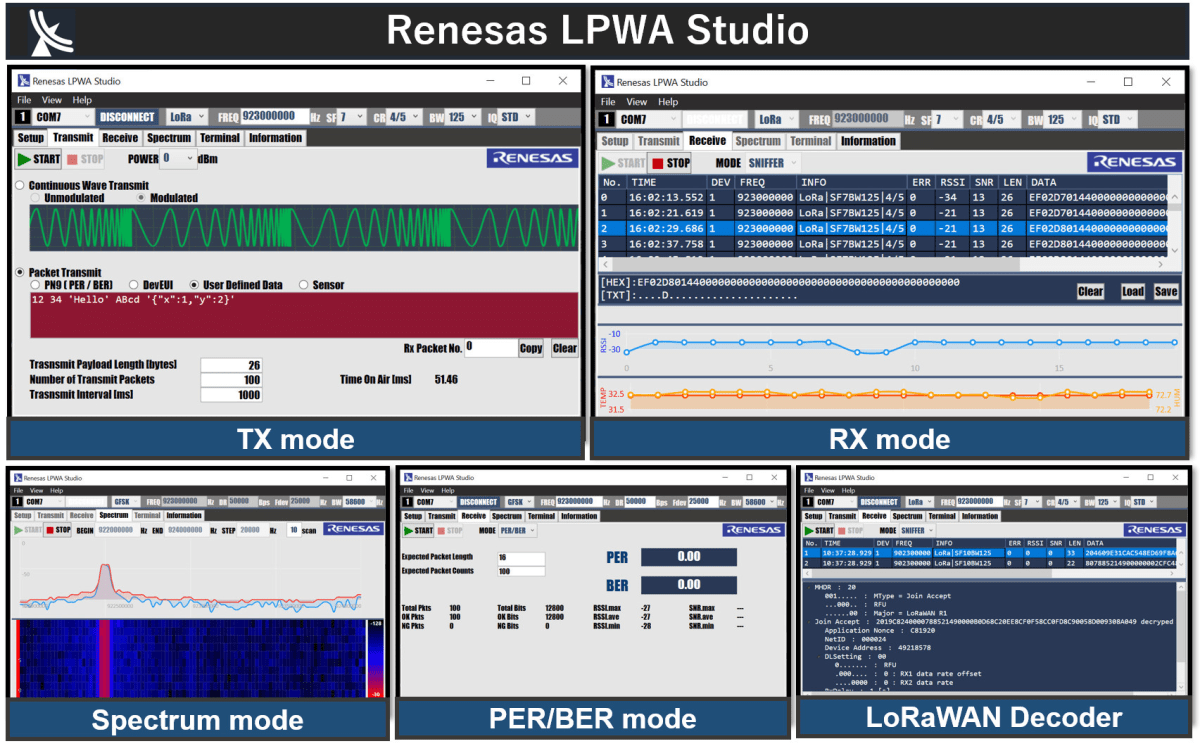Click Transmit Payload Length field showing 26

pyautogui.click(x=232, y=365)
